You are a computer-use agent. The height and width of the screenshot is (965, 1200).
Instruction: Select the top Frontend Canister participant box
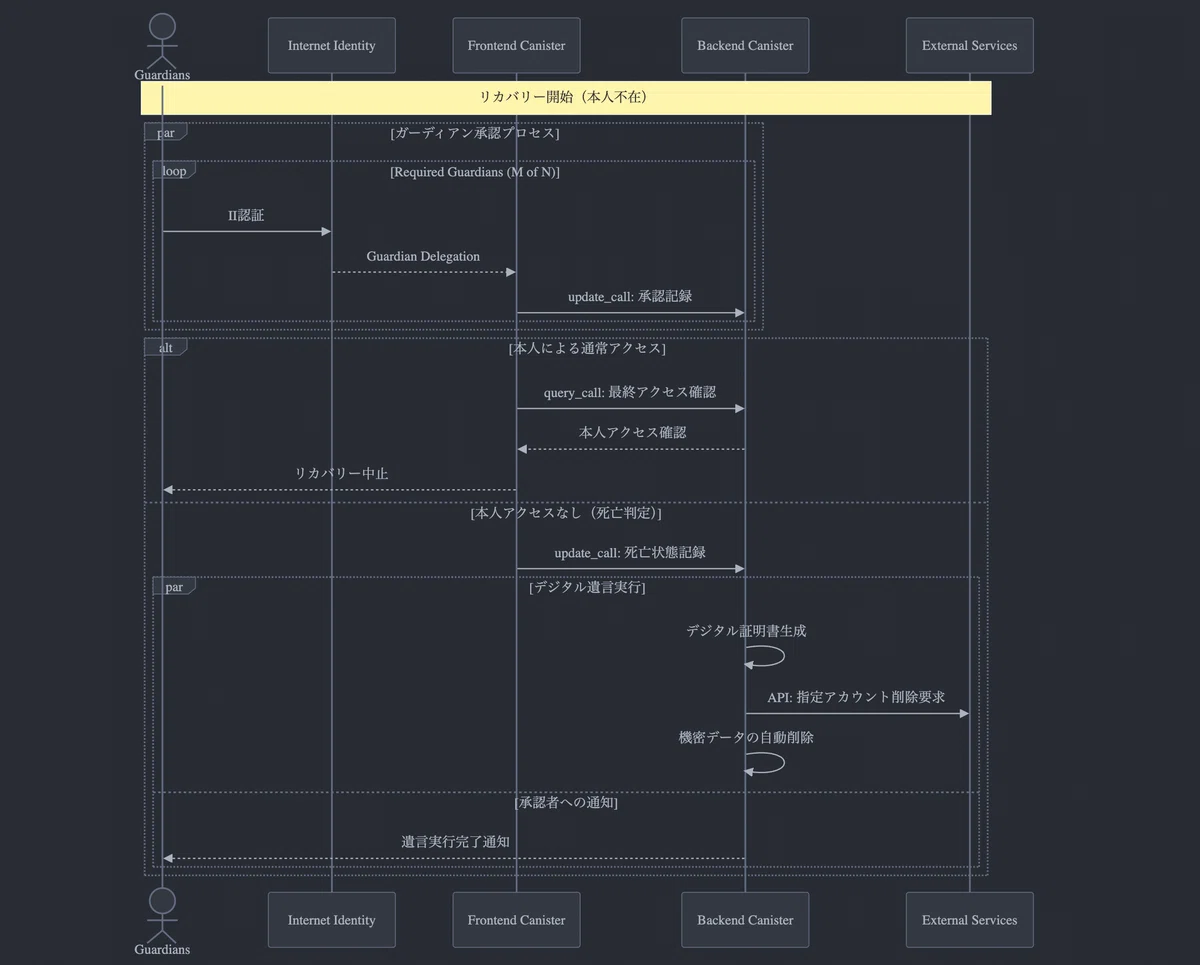coord(516,46)
